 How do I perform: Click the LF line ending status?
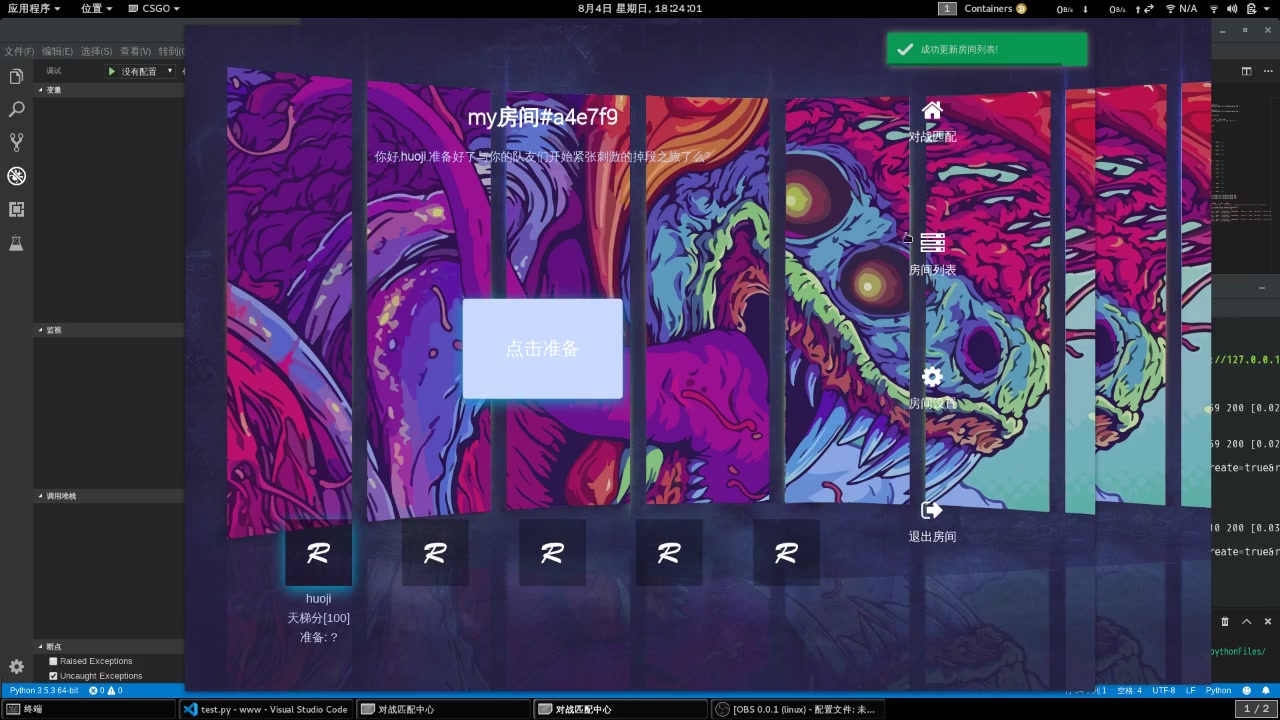click(1190, 690)
